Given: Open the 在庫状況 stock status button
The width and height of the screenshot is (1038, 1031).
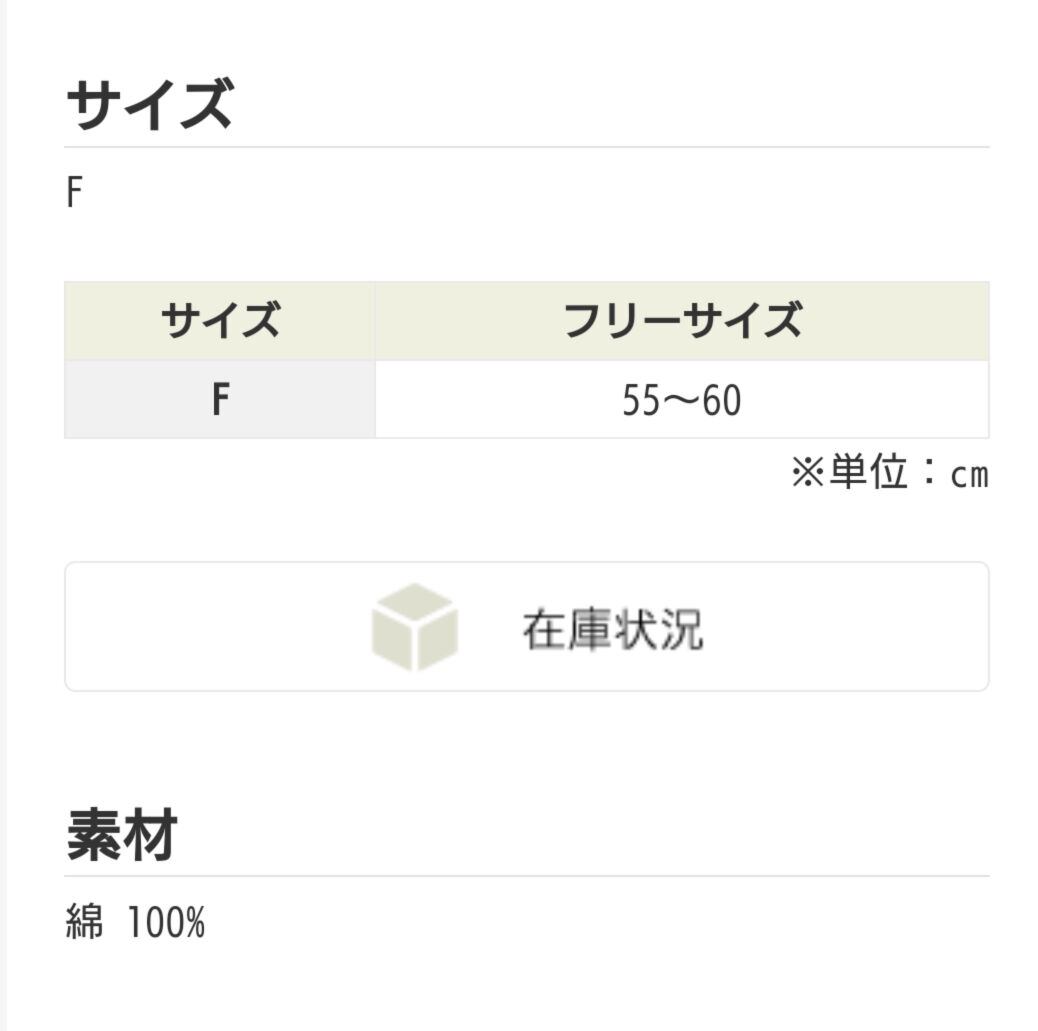Looking at the screenshot, I should [527, 626].
